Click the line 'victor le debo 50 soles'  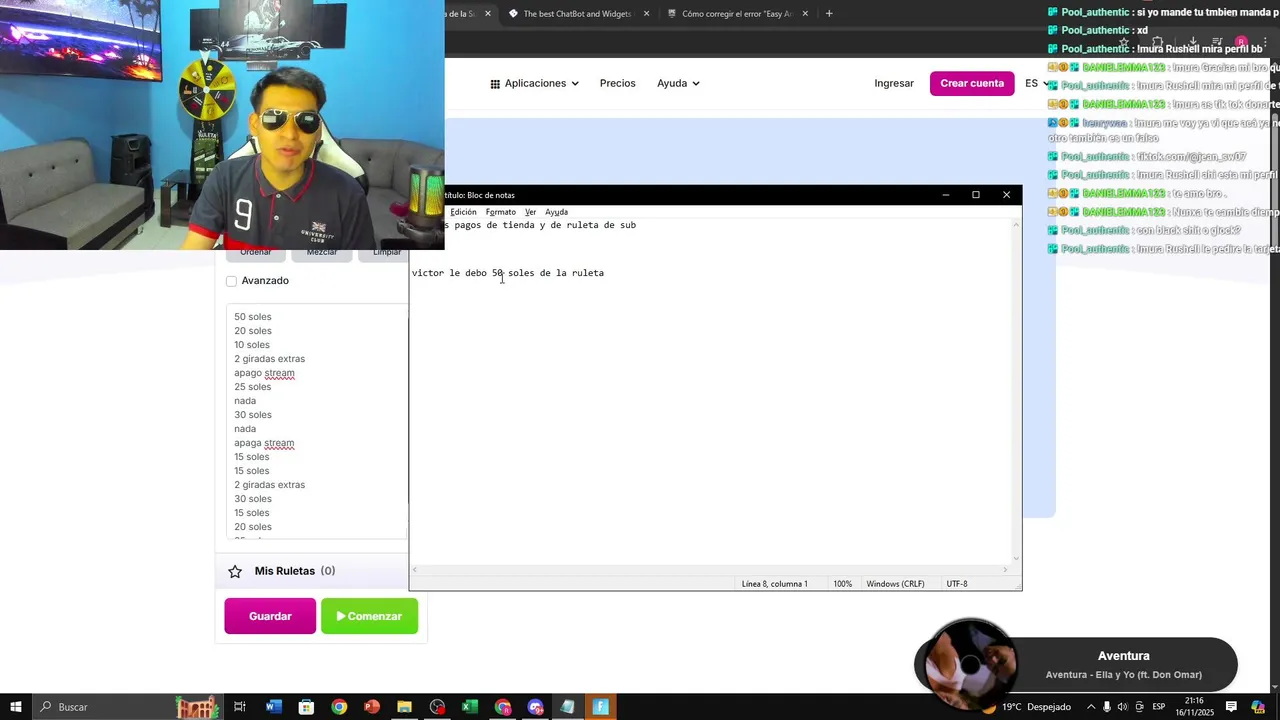(508, 273)
